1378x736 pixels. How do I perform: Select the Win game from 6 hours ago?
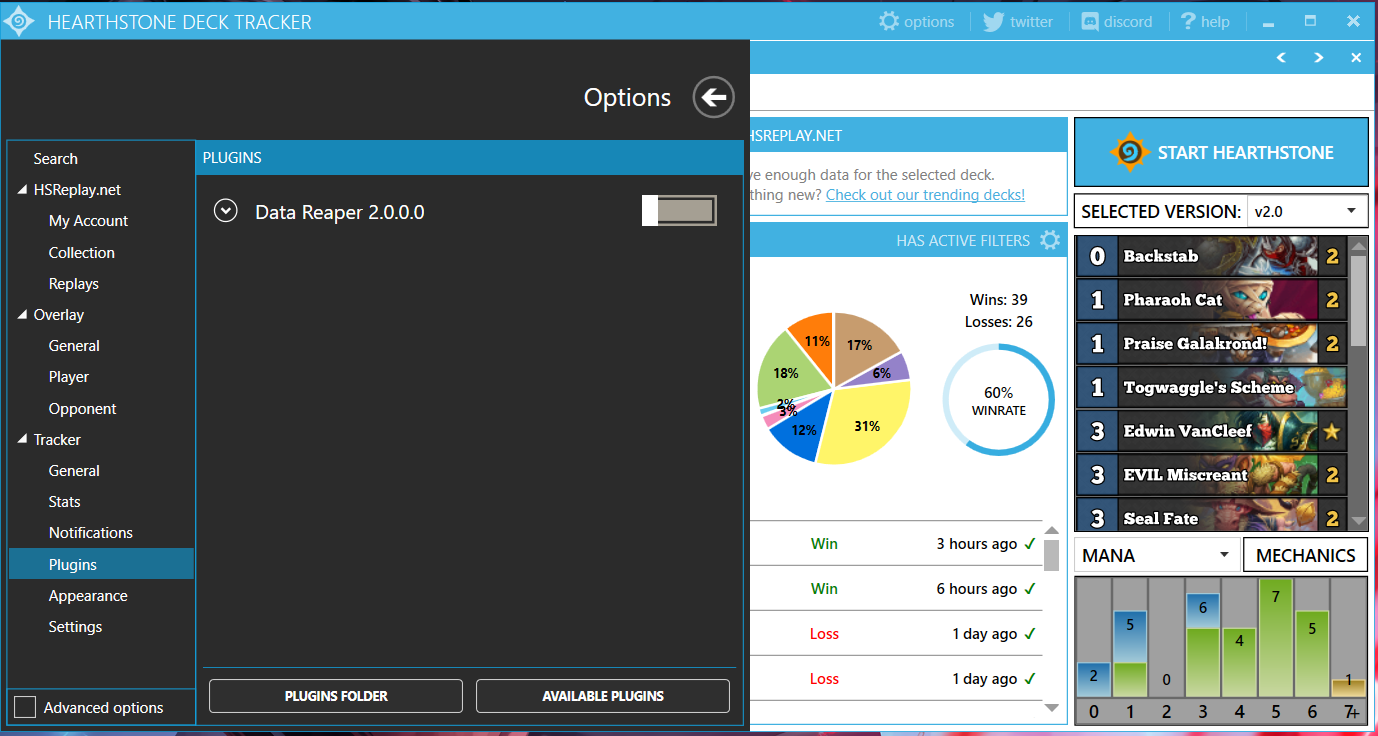click(x=895, y=589)
